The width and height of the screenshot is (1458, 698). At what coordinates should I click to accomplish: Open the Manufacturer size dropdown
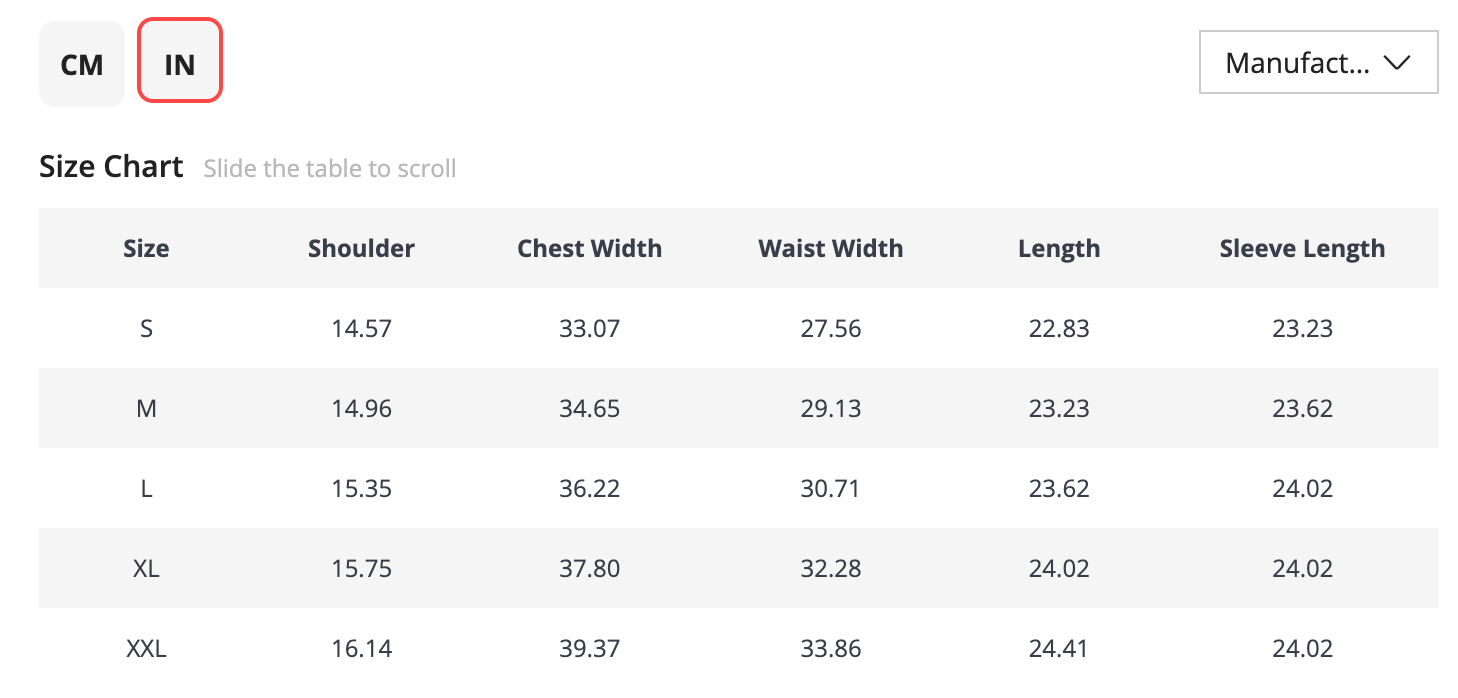pos(1318,62)
